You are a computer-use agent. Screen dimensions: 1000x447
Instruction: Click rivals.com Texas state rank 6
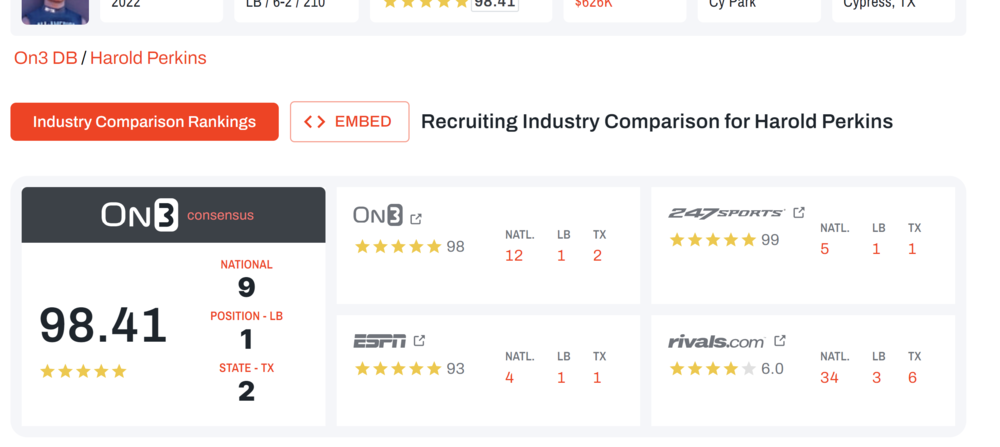tap(912, 378)
